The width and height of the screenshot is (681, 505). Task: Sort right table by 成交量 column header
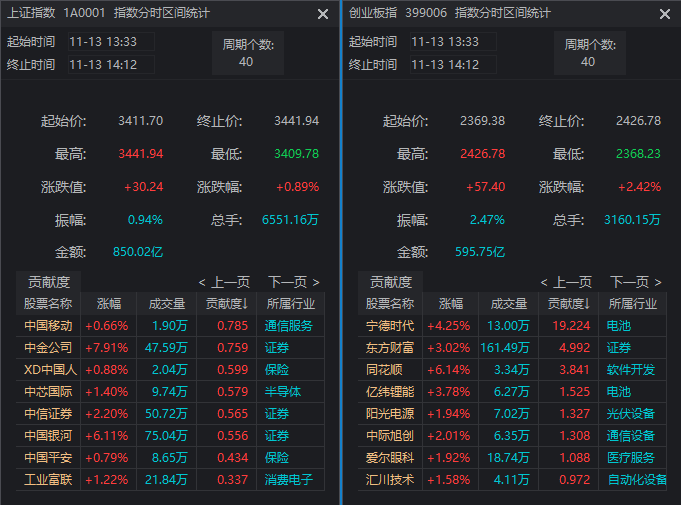click(x=504, y=303)
